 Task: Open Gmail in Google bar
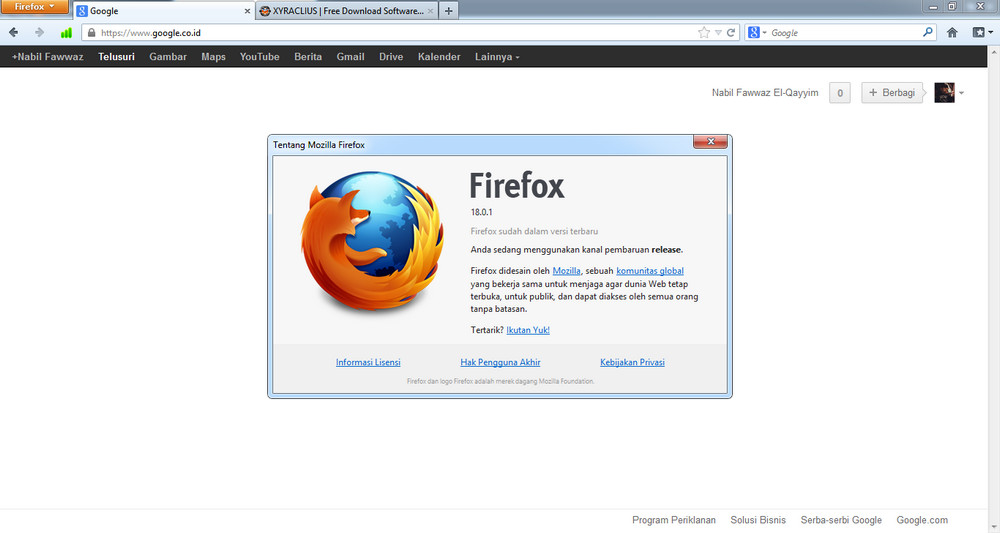[x=351, y=57]
